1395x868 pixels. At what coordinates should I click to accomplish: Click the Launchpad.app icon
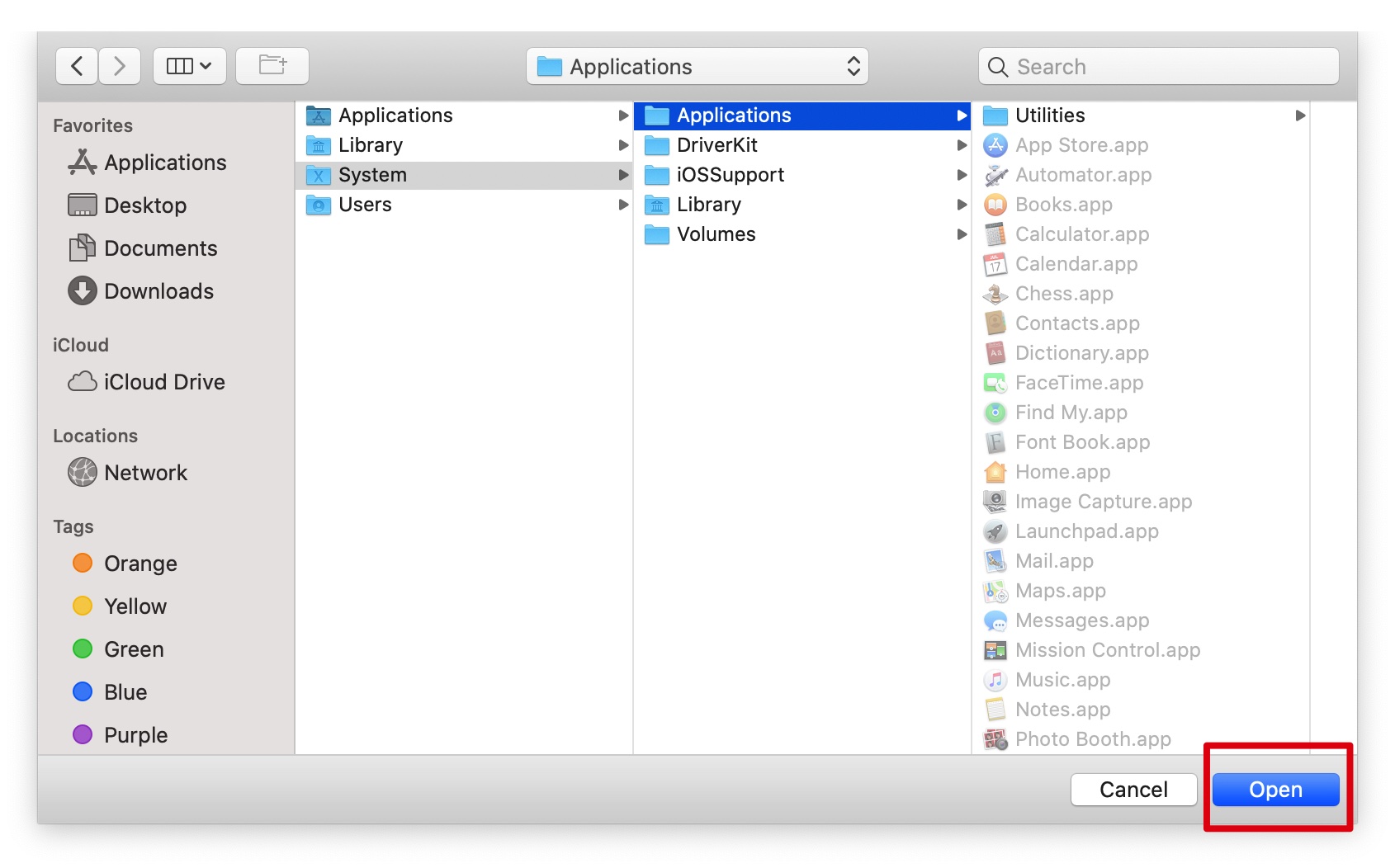coord(995,531)
